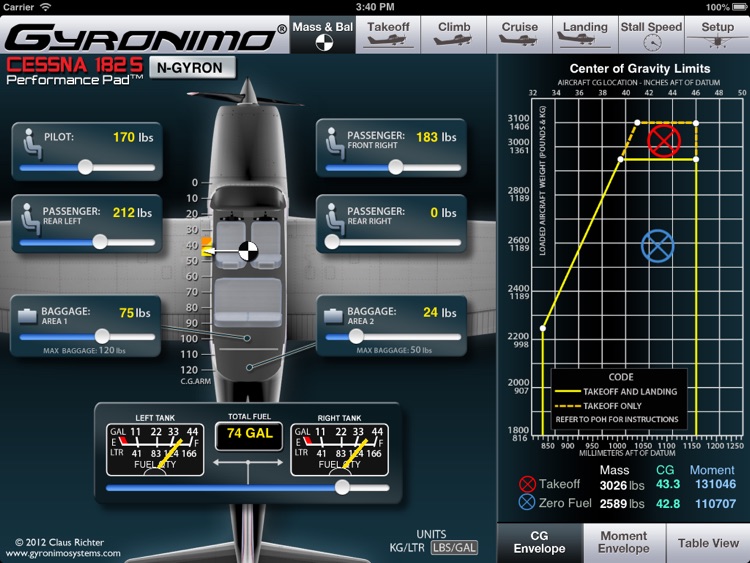Click the zero fuel mass value 2589 lbs
Screen dimensions: 750x563
[622, 504]
